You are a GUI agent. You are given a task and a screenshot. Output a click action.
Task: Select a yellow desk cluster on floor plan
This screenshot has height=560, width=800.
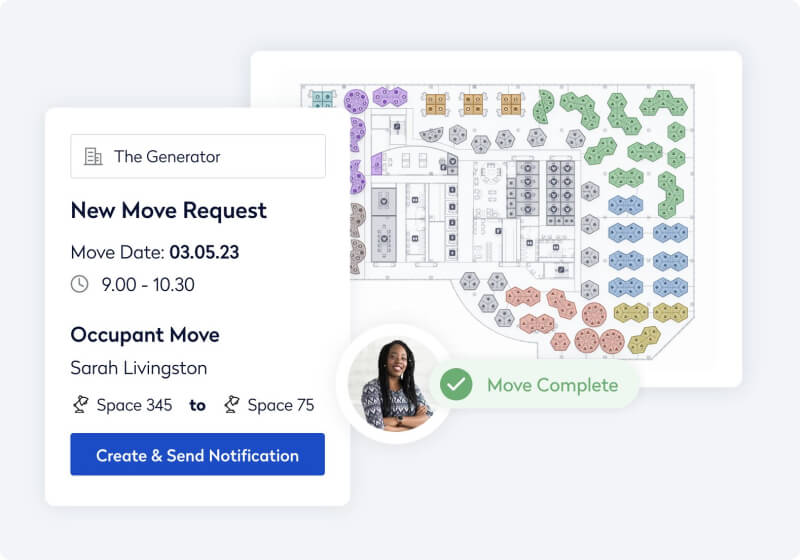[630, 312]
